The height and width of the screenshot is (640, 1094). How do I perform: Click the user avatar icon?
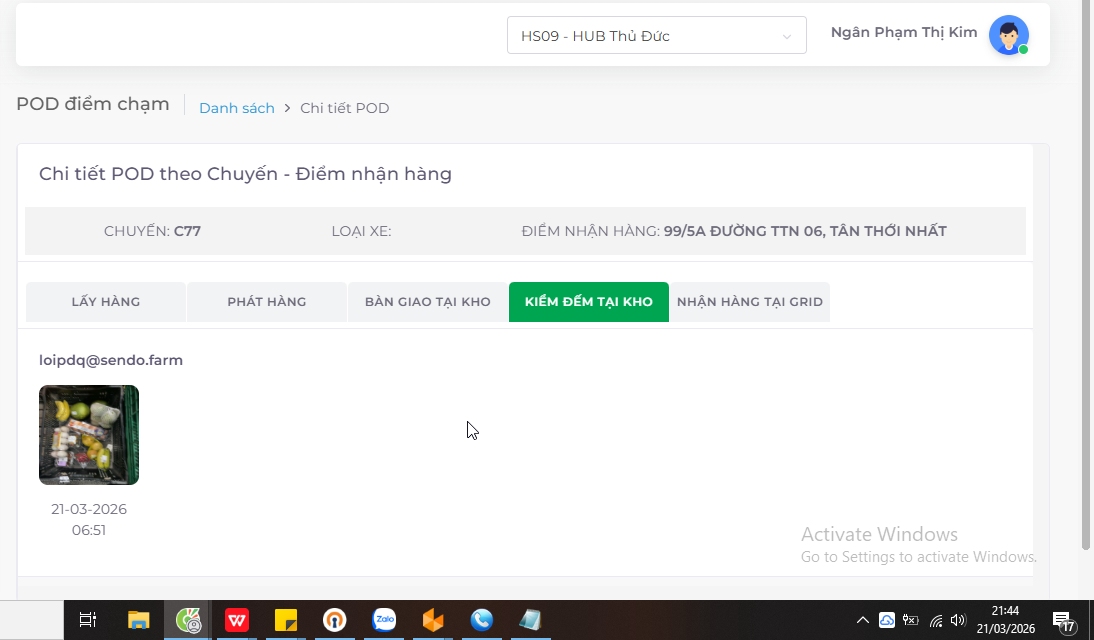click(x=1008, y=35)
